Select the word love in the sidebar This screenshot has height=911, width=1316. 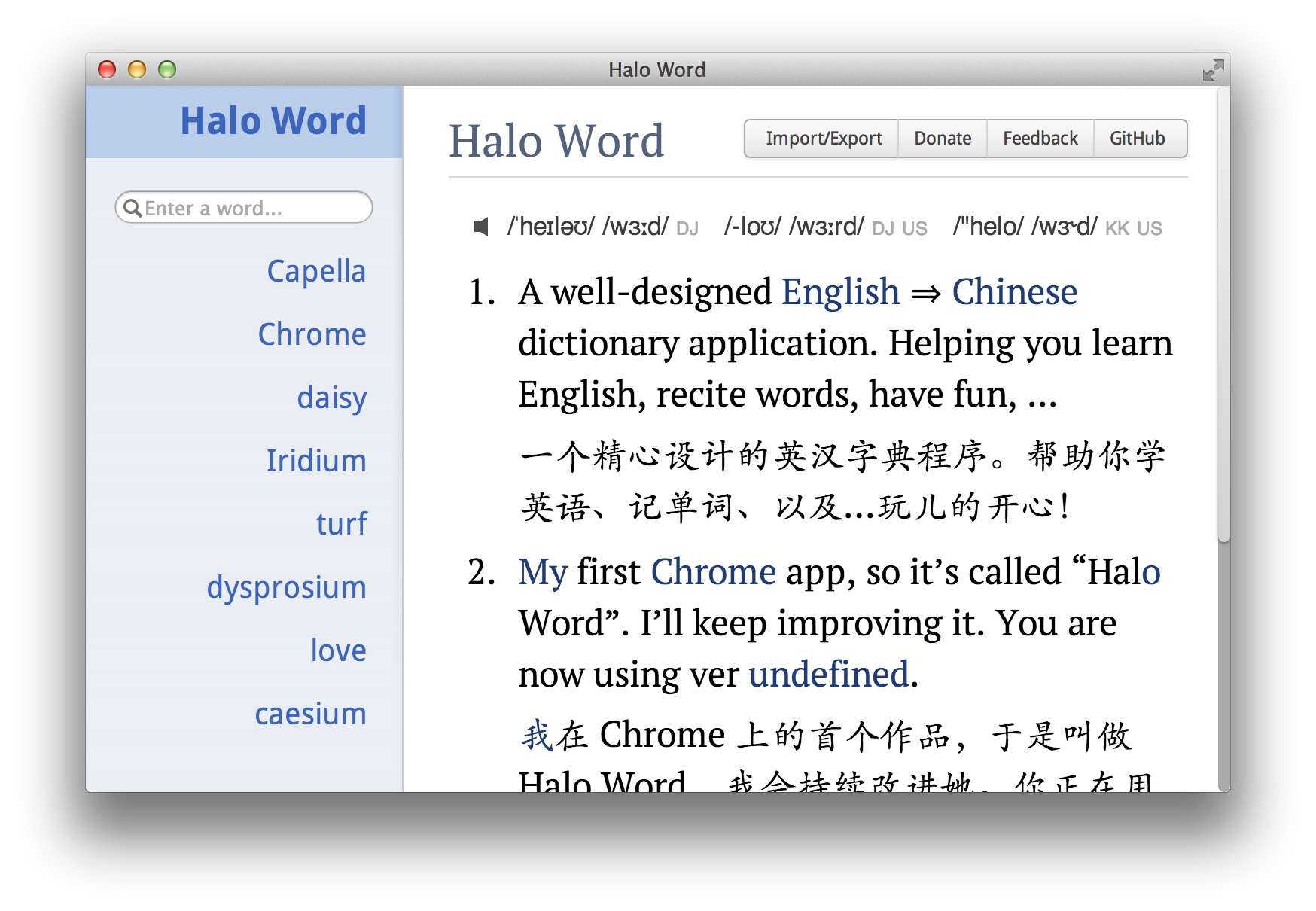point(338,650)
